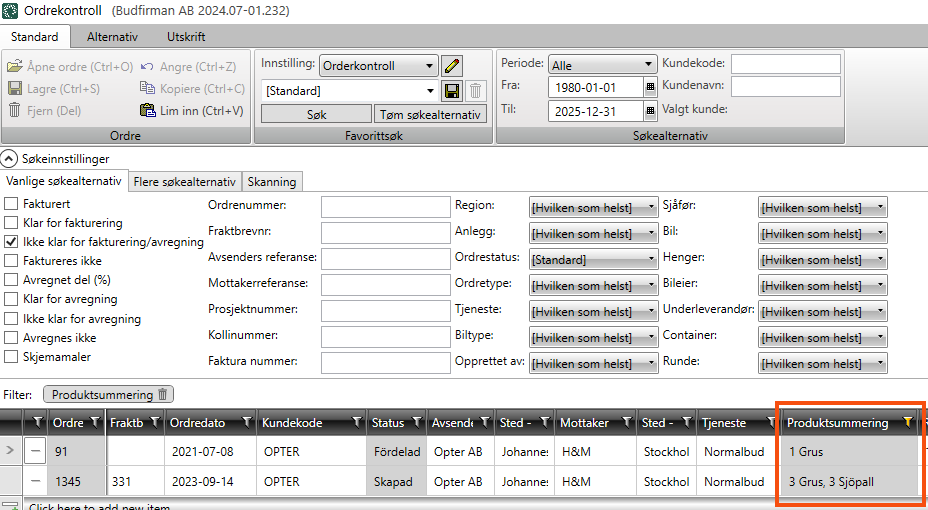This screenshot has width=928, height=510.
Task: Open the Flere søkealternativ tab
Action: coord(185,182)
